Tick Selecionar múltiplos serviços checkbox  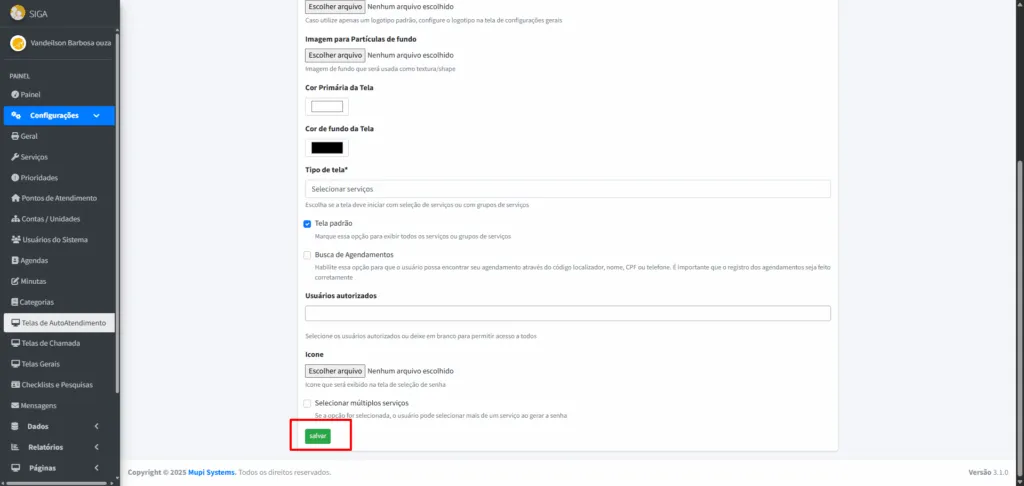[307, 404]
